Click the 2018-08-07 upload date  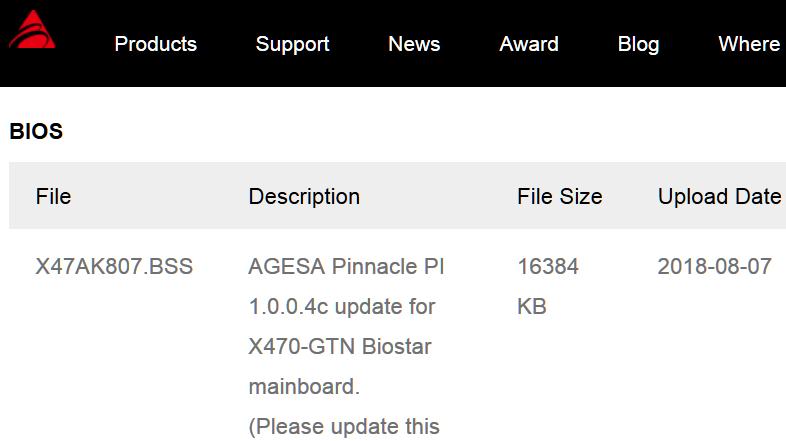[x=714, y=267]
